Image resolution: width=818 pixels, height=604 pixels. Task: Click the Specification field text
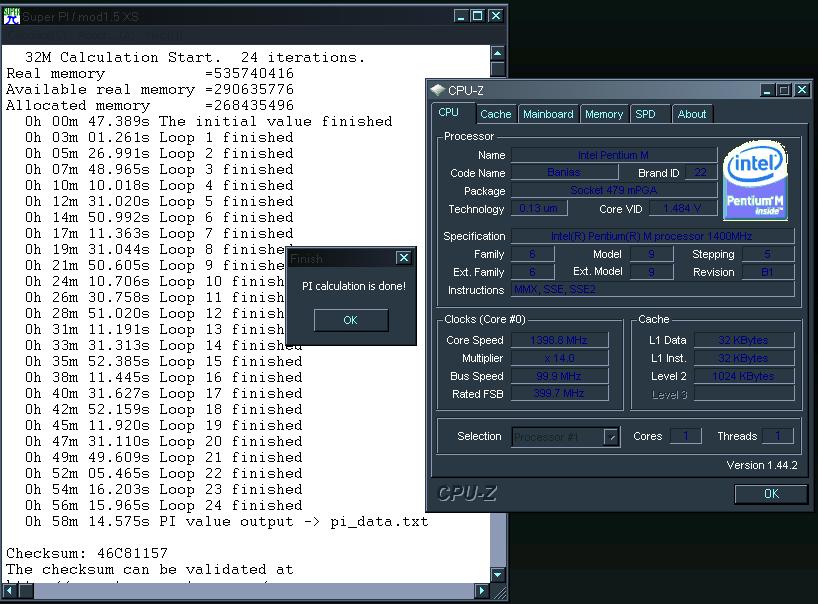(652, 236)
